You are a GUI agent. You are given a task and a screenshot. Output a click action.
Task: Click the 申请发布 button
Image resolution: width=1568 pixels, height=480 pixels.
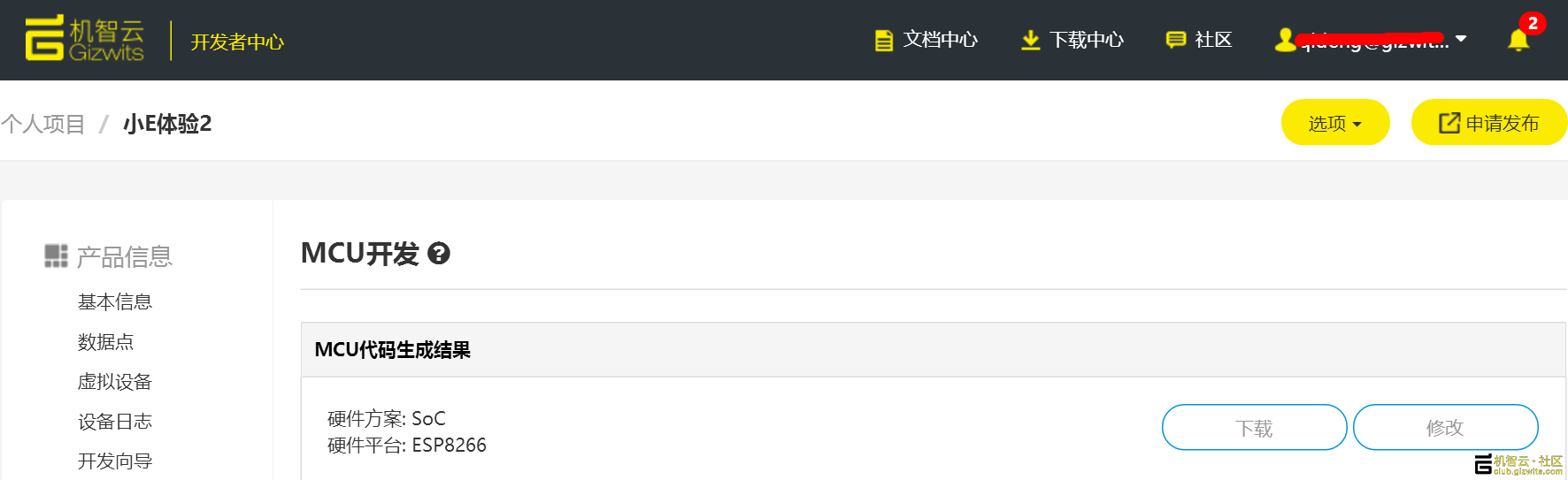pyautogui.click(x=1488, y=123)
